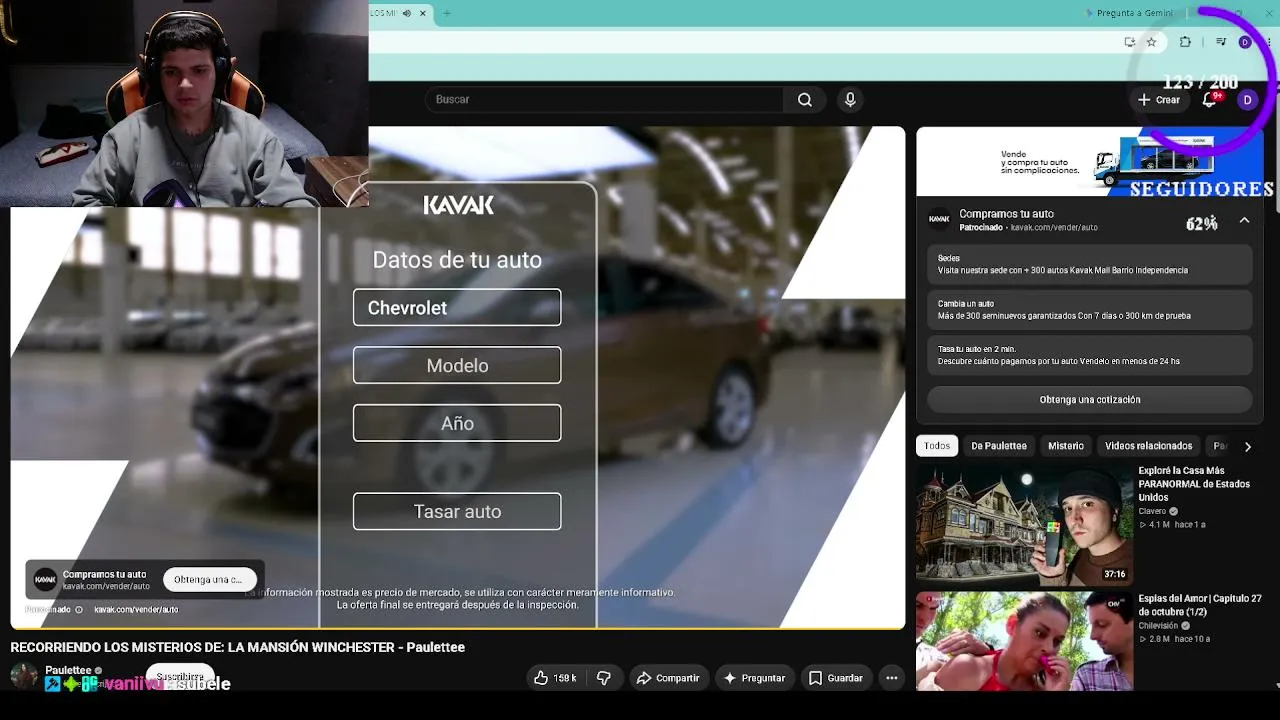The image size is (1280, 720).
Task: Open the more actions ellipsis menu
Action: [x=891, y=678]
